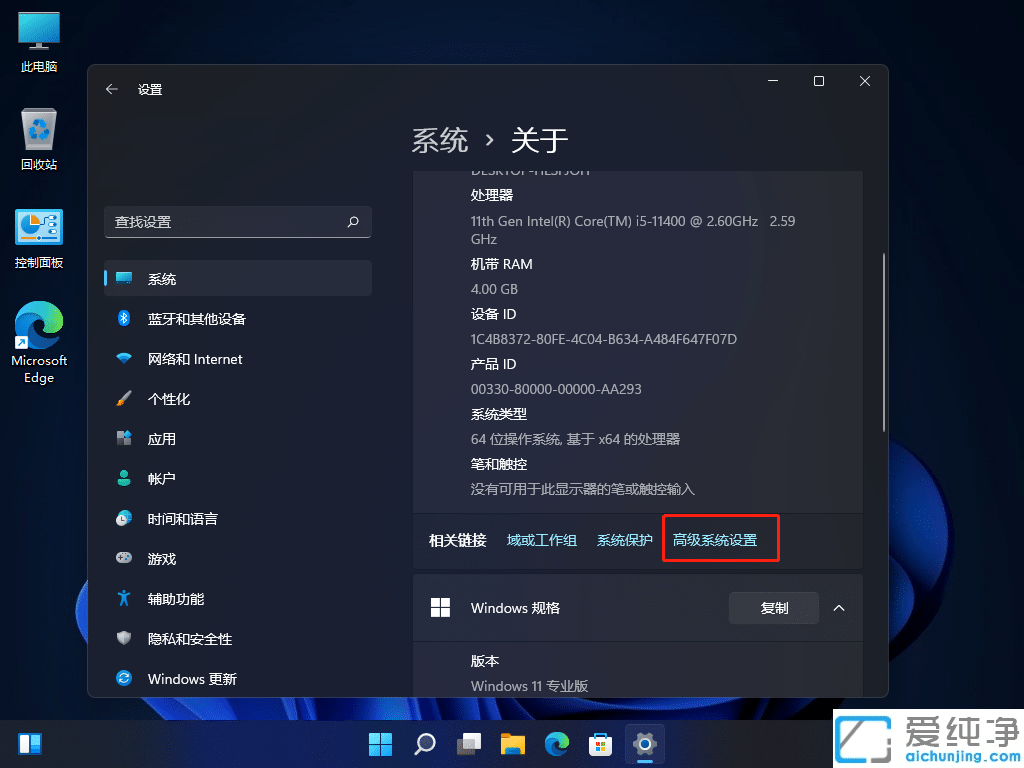Open the 系统保护 link
The height and width of the screenshot is (768, 1024).
click(625, 539)
